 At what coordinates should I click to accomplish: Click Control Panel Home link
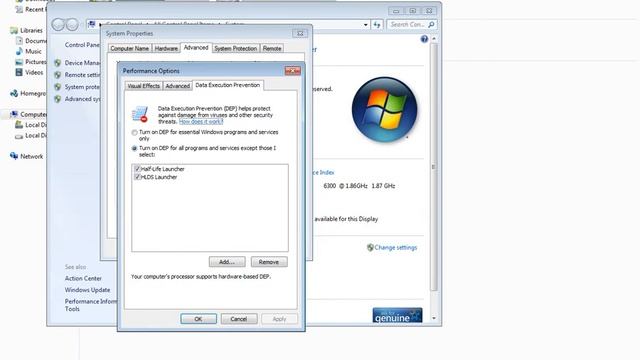click(82, 45)
